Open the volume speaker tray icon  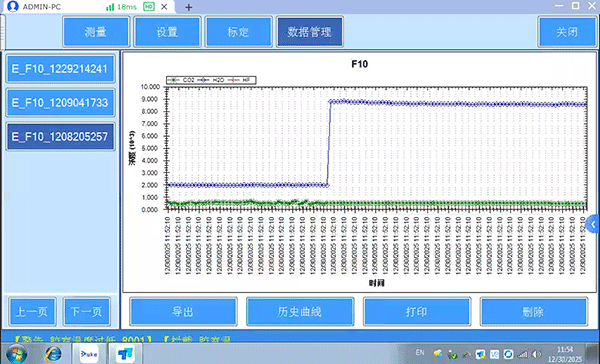(x=537, y=354)
